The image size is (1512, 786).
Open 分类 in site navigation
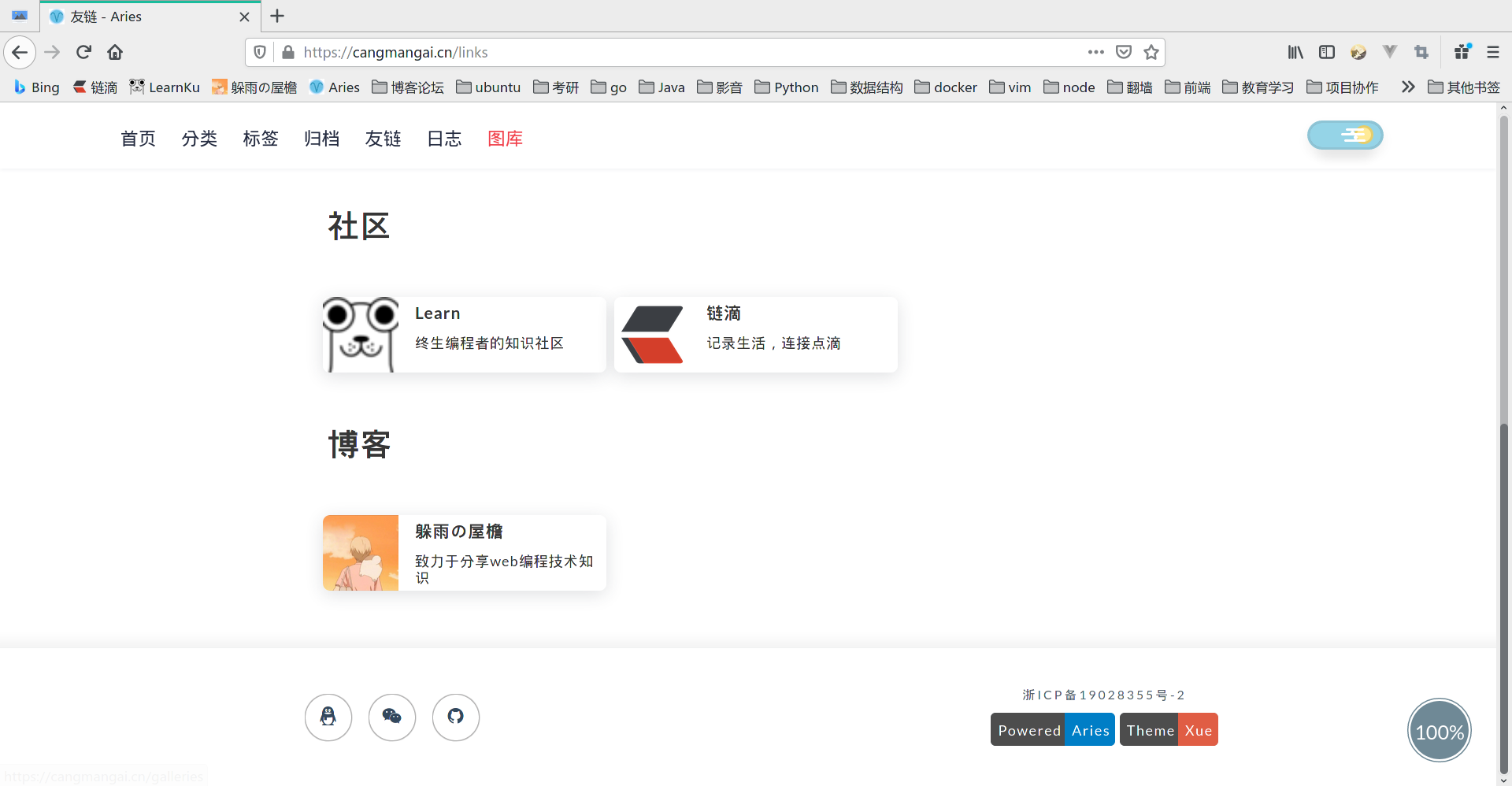coord(199,139)
